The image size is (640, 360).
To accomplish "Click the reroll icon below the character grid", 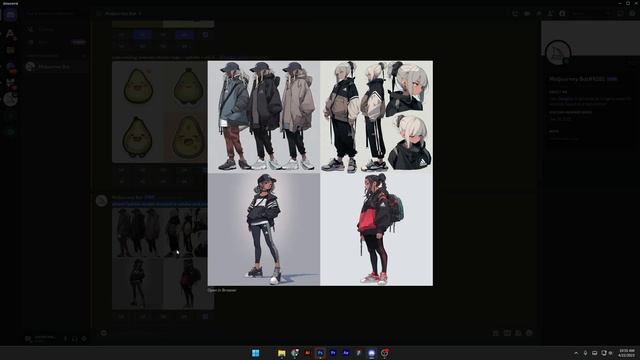I will point(205,316).
